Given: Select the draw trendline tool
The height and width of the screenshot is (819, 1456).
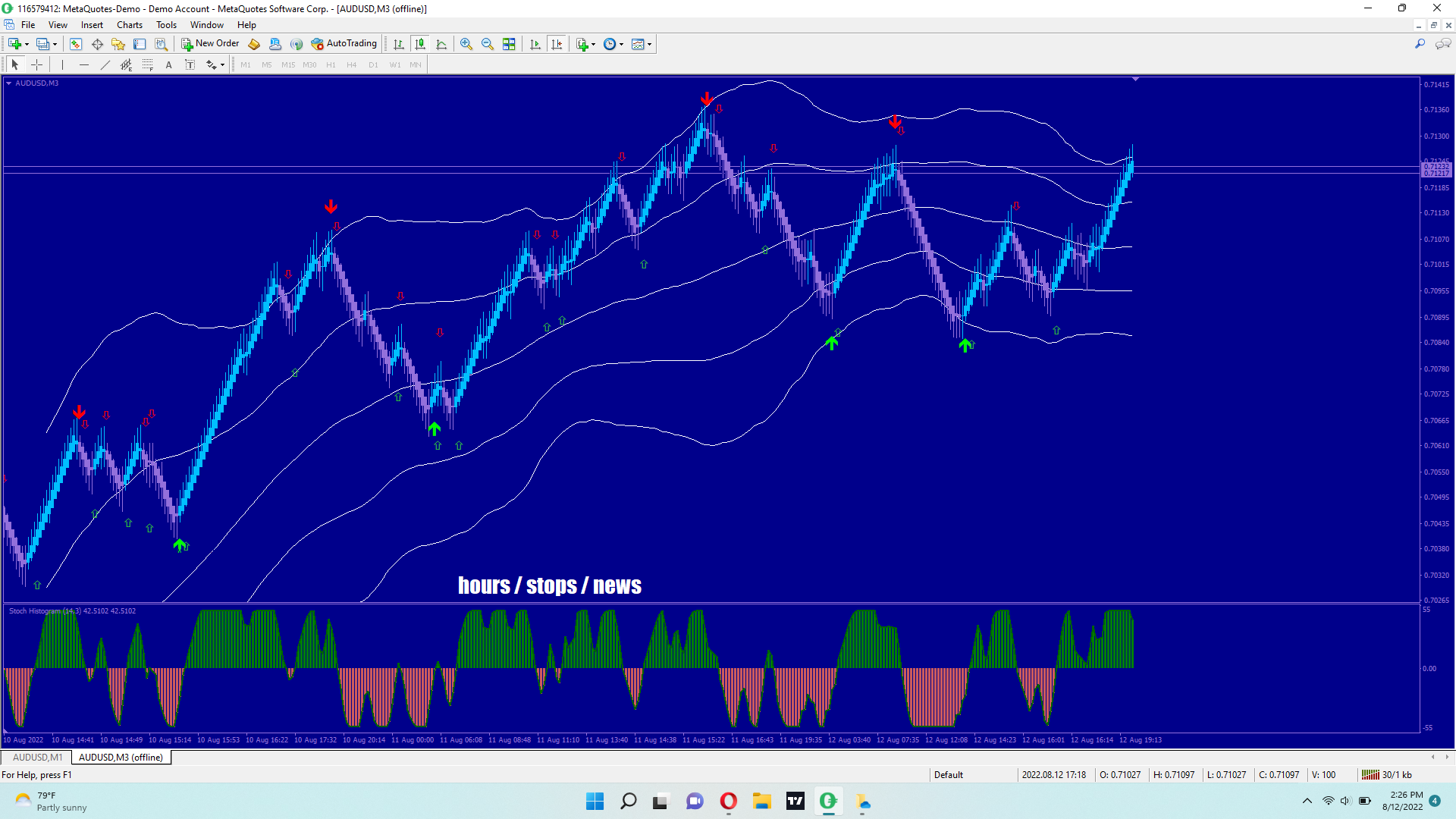Looking at the screenshot, I should pyautogui.click(x=105, y=65).
